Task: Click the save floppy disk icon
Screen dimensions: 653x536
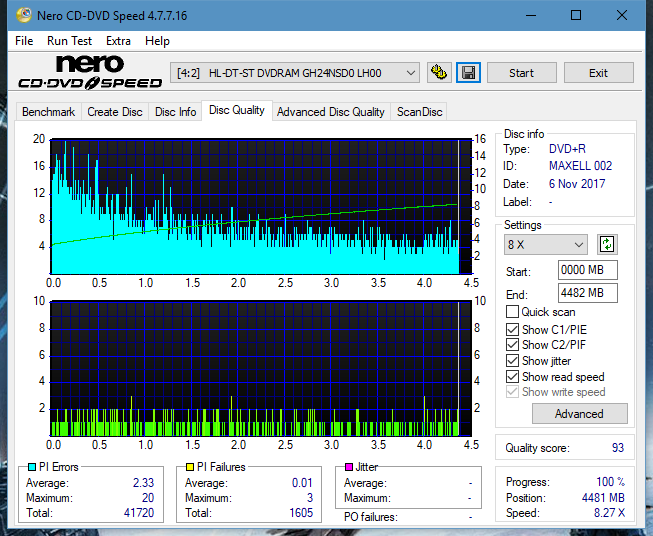Action: click(469, 73)
